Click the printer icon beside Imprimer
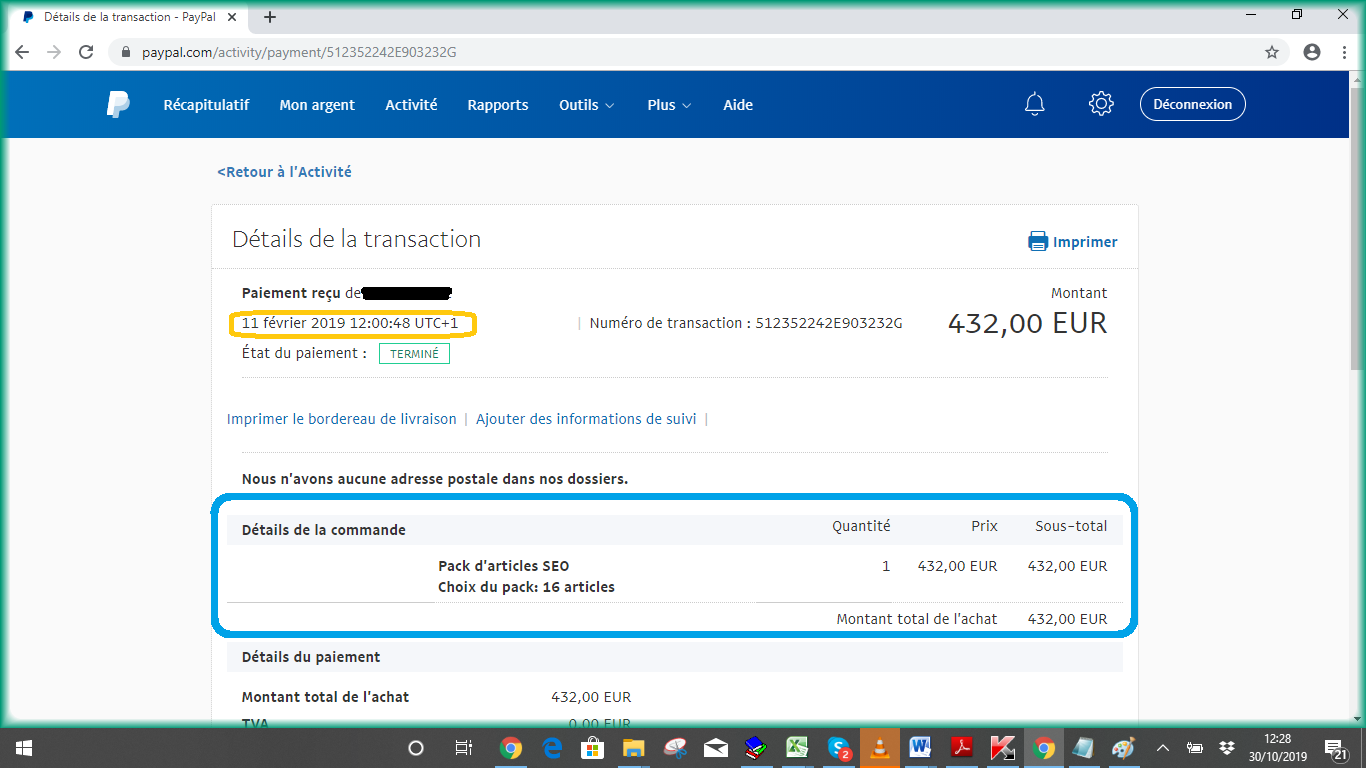The image size is (1366, 768). tap(1038, 242)
